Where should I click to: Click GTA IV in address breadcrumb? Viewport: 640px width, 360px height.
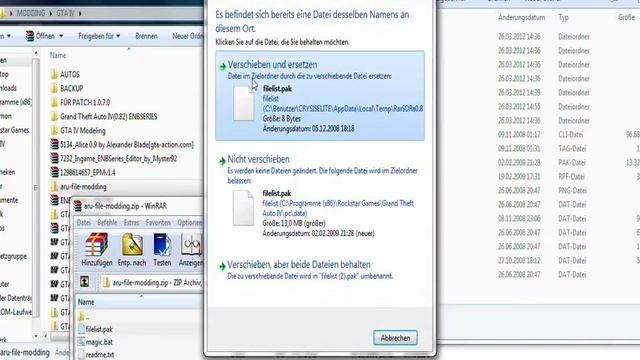pyautogui.click(x=65, y=13)
